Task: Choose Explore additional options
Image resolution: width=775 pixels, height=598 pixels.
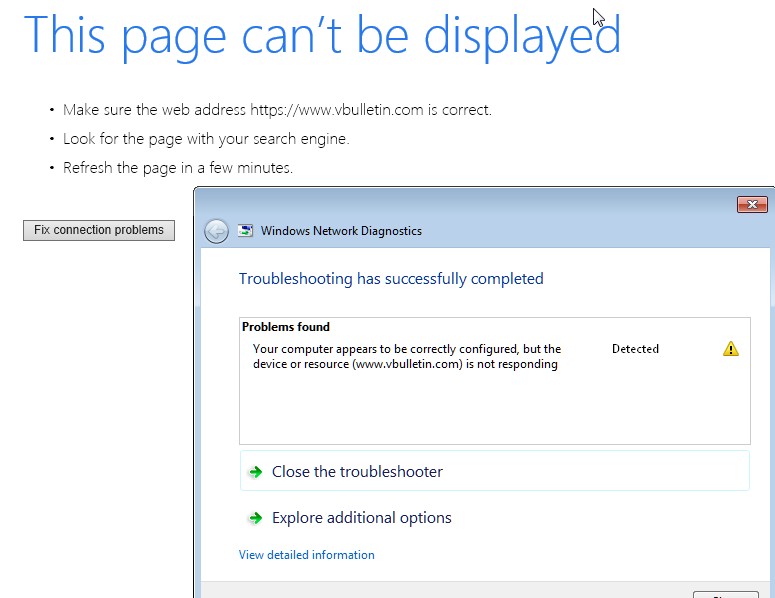Action: [x=361, y=518]
